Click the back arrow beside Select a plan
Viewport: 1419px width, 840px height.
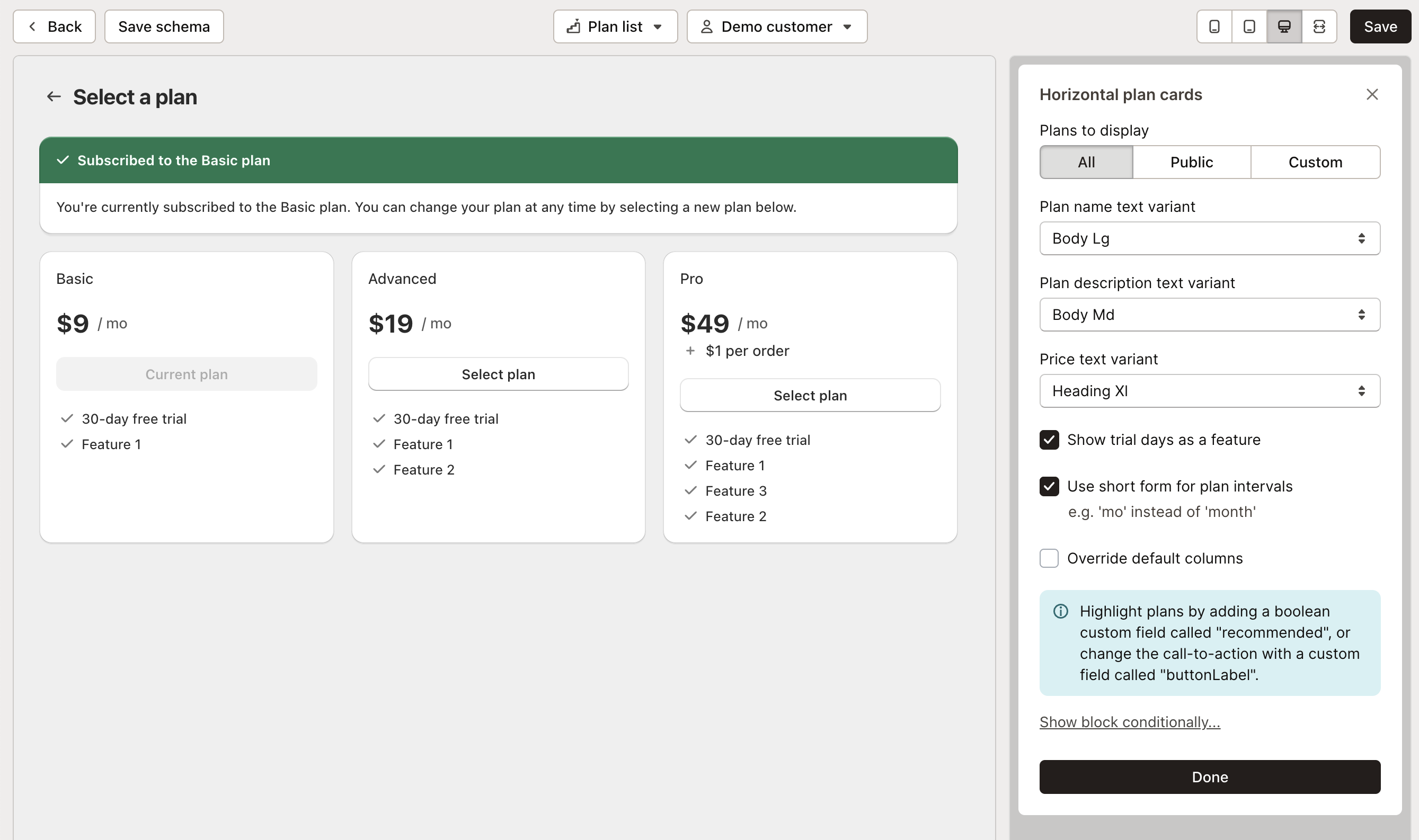[55, 96]
